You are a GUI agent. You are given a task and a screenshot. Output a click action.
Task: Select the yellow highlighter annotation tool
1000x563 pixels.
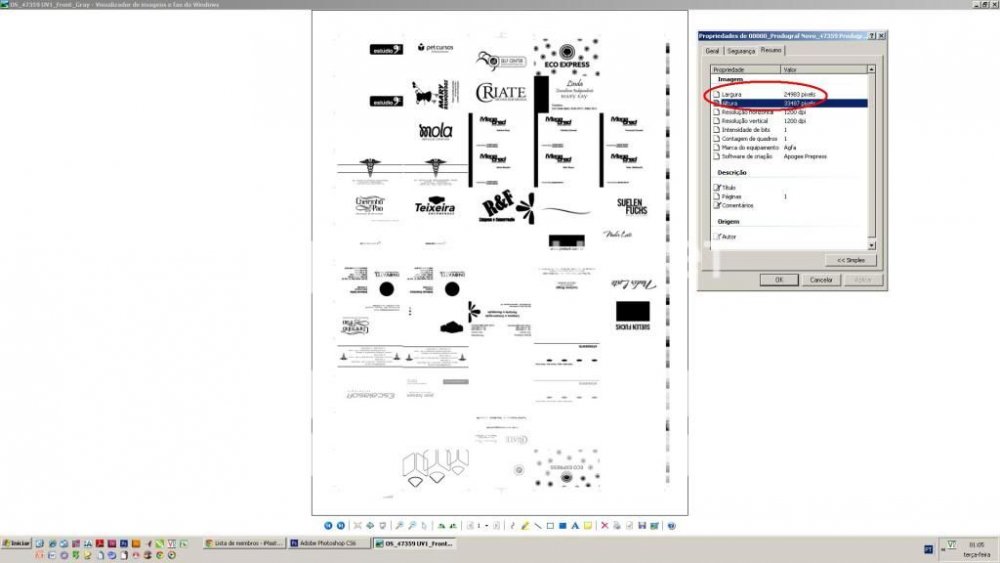click(x=525, y=525)
